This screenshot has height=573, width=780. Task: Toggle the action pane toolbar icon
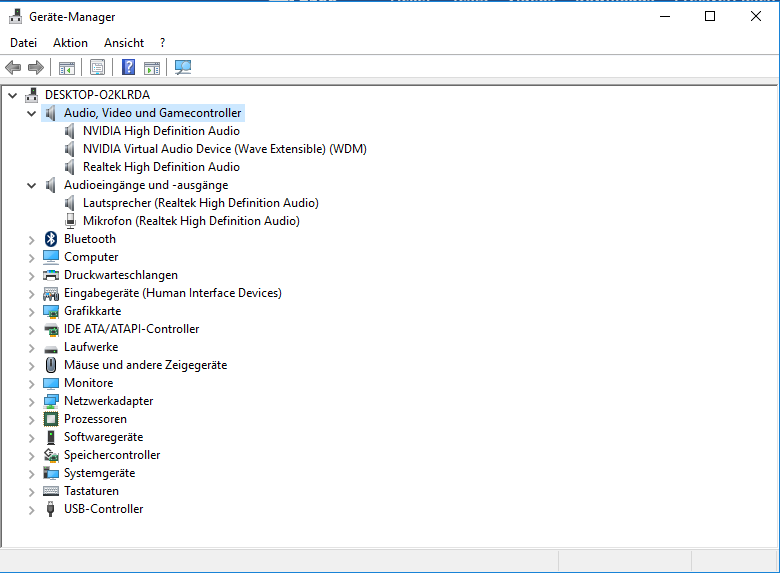coord(152,68)
